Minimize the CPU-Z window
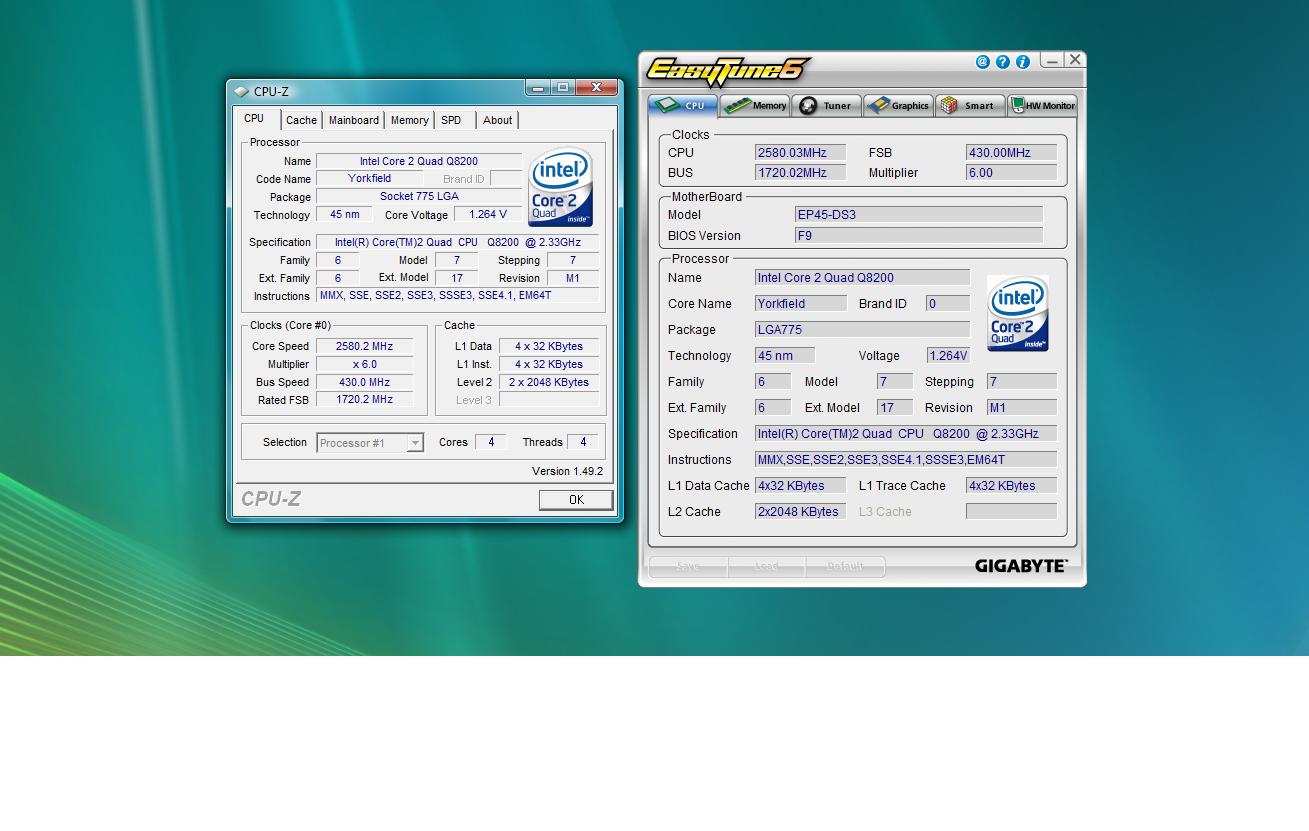1309x831 pixels. 538,88
